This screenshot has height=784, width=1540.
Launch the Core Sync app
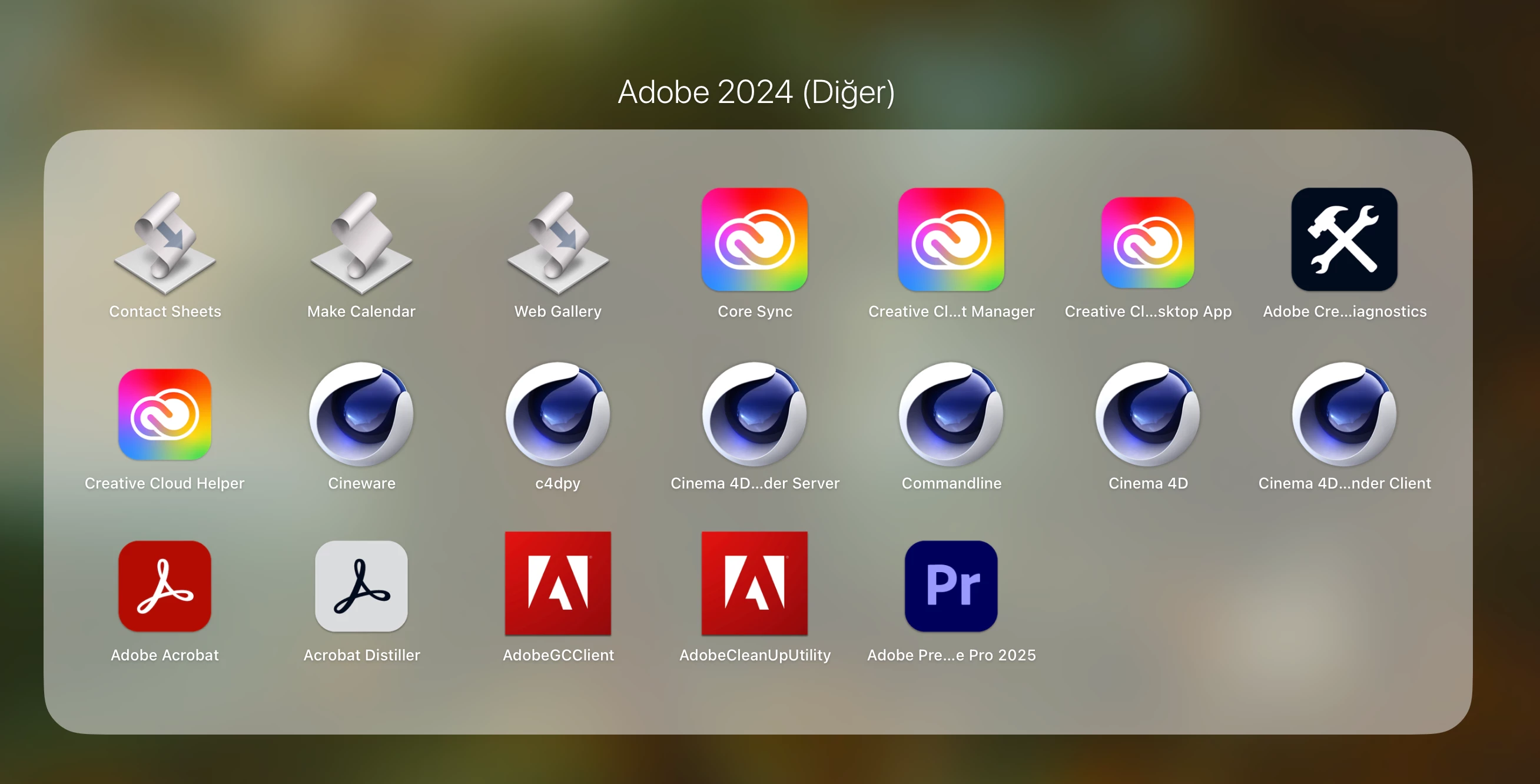[755, 240]
